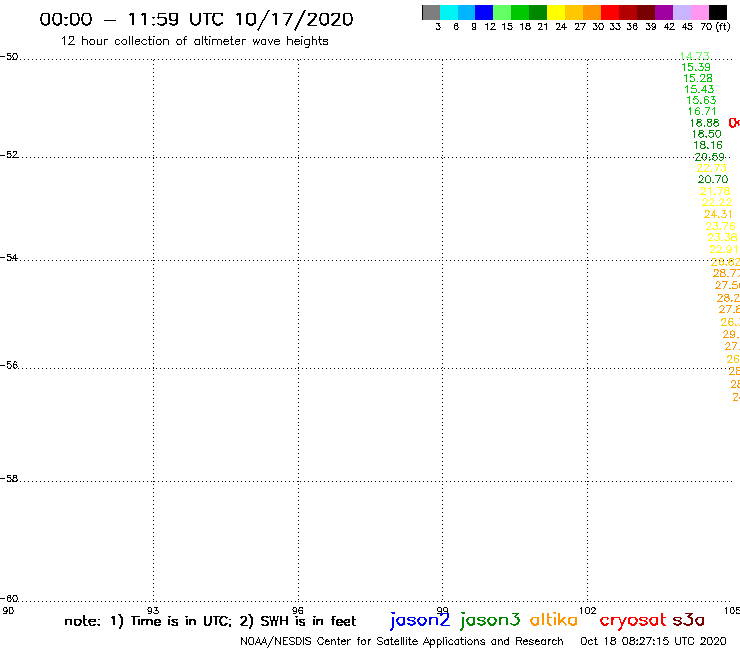Select the orange 24.31 wave height value
This screenshot has height=650, width=740.
(719, 214)
